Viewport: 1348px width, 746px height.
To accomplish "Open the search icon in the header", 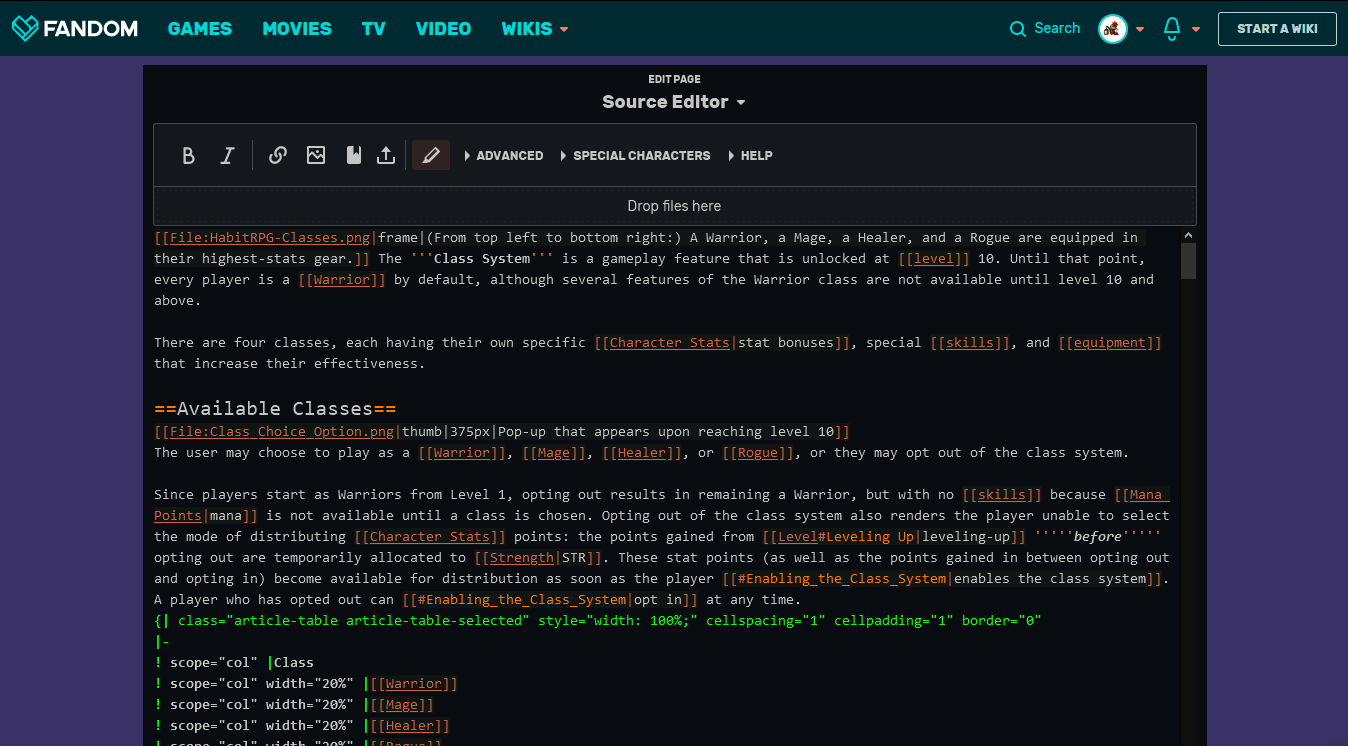I will click(1018, 29).
